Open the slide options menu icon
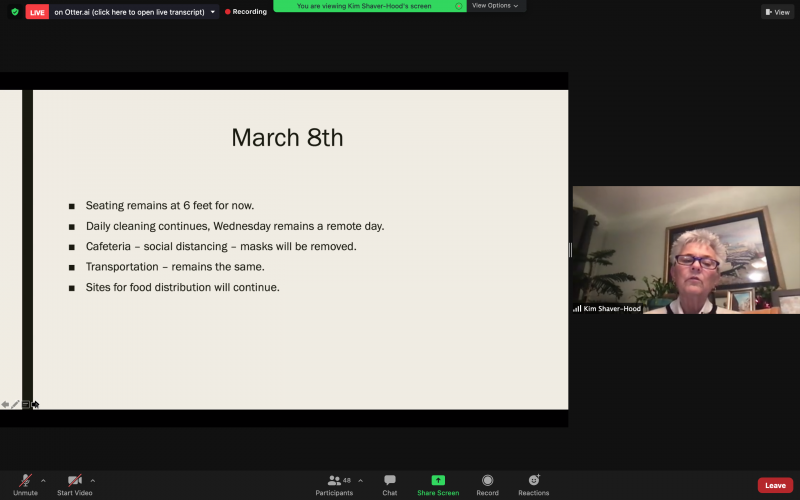The width and height of the screenshot is (800, 500). click(26, 405)
